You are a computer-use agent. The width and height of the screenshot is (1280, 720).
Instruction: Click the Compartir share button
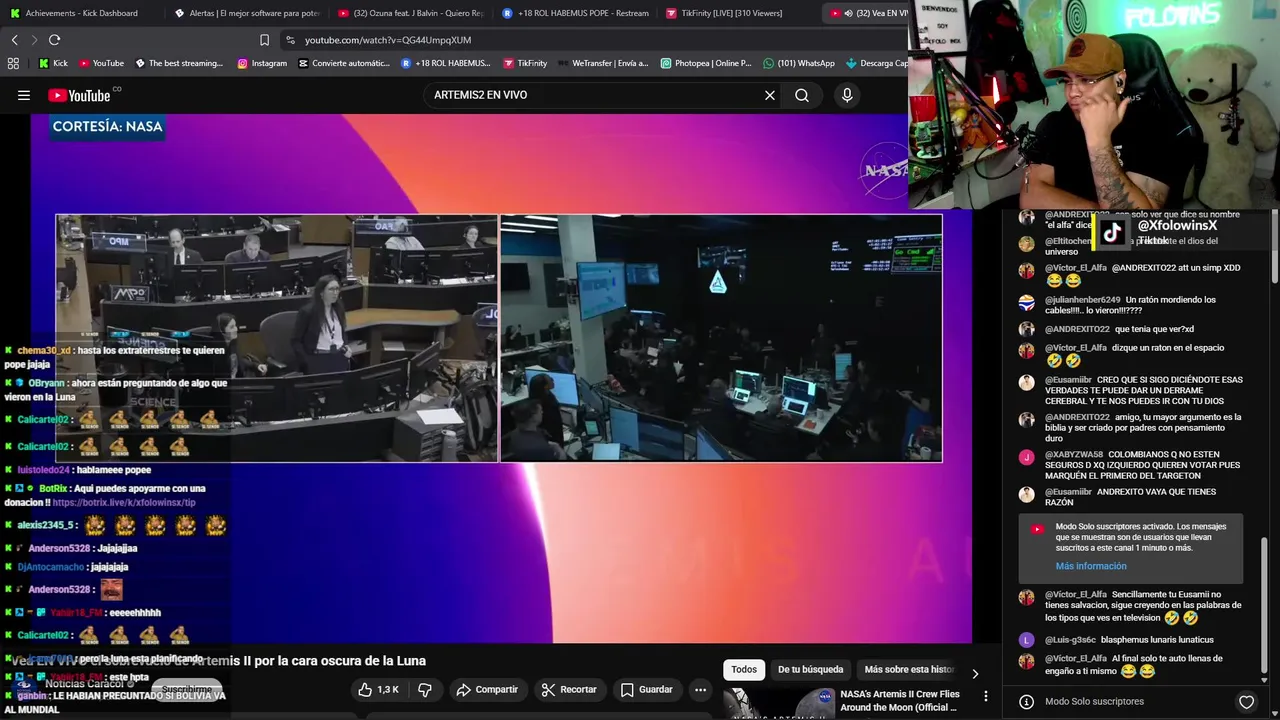click(x=487, y=690)
